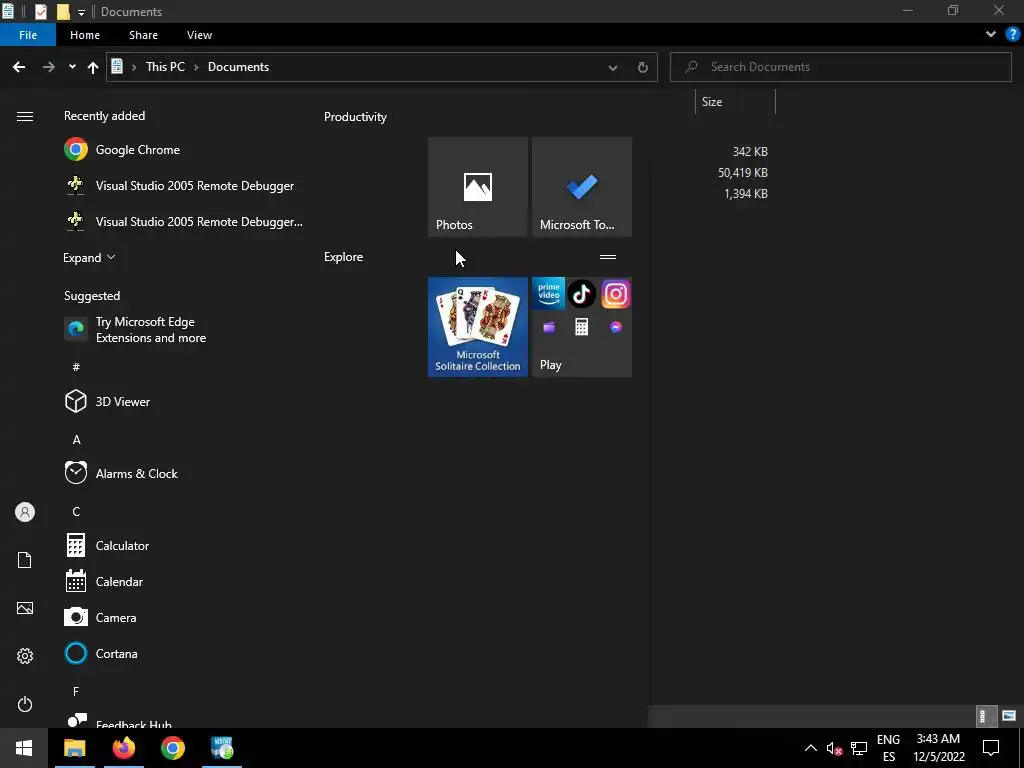
Task: Focus the Search Documents field
Action: tap(840, 67)
